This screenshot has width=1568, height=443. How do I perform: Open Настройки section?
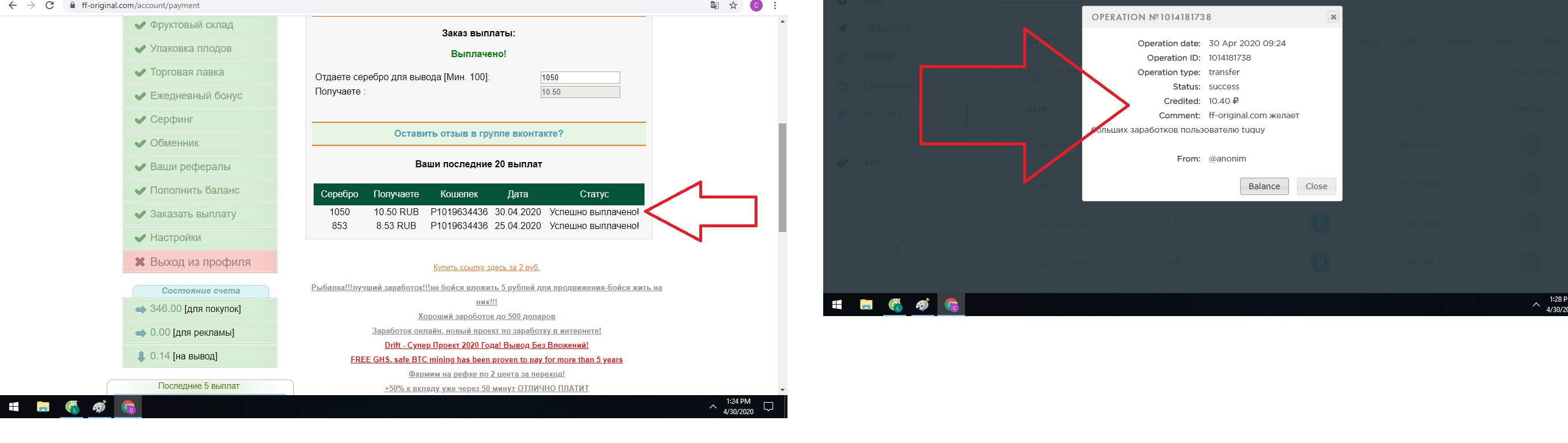(x=200, y=238)
